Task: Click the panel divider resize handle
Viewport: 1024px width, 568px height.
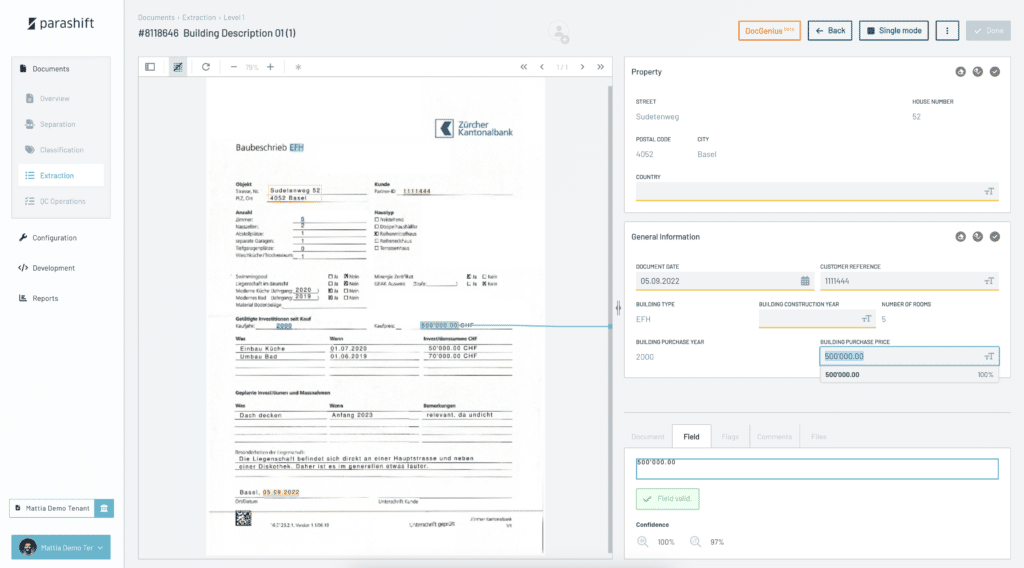Action: pos(617,307)
